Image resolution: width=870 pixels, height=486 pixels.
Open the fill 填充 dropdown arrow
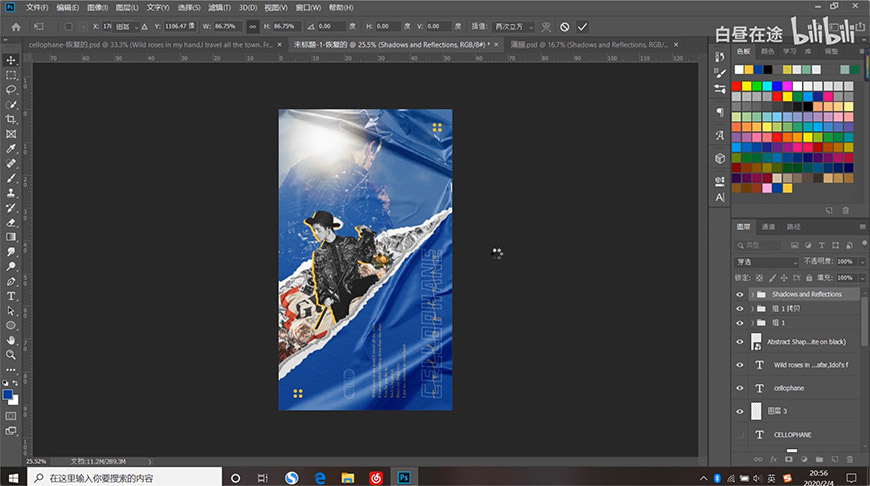pyautogui.click(x=862, y=277)
